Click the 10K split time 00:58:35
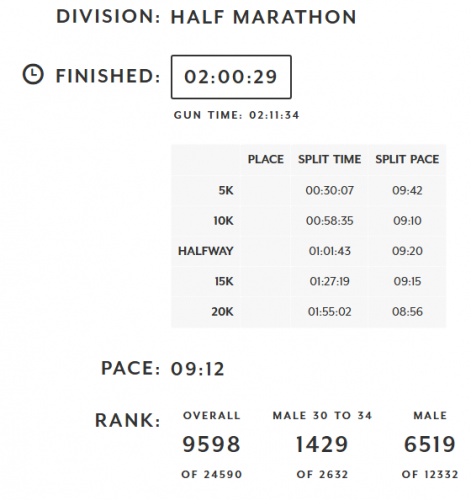Image resolution: width=471 pixels, height=500 pixels. (x=329, y=221)
